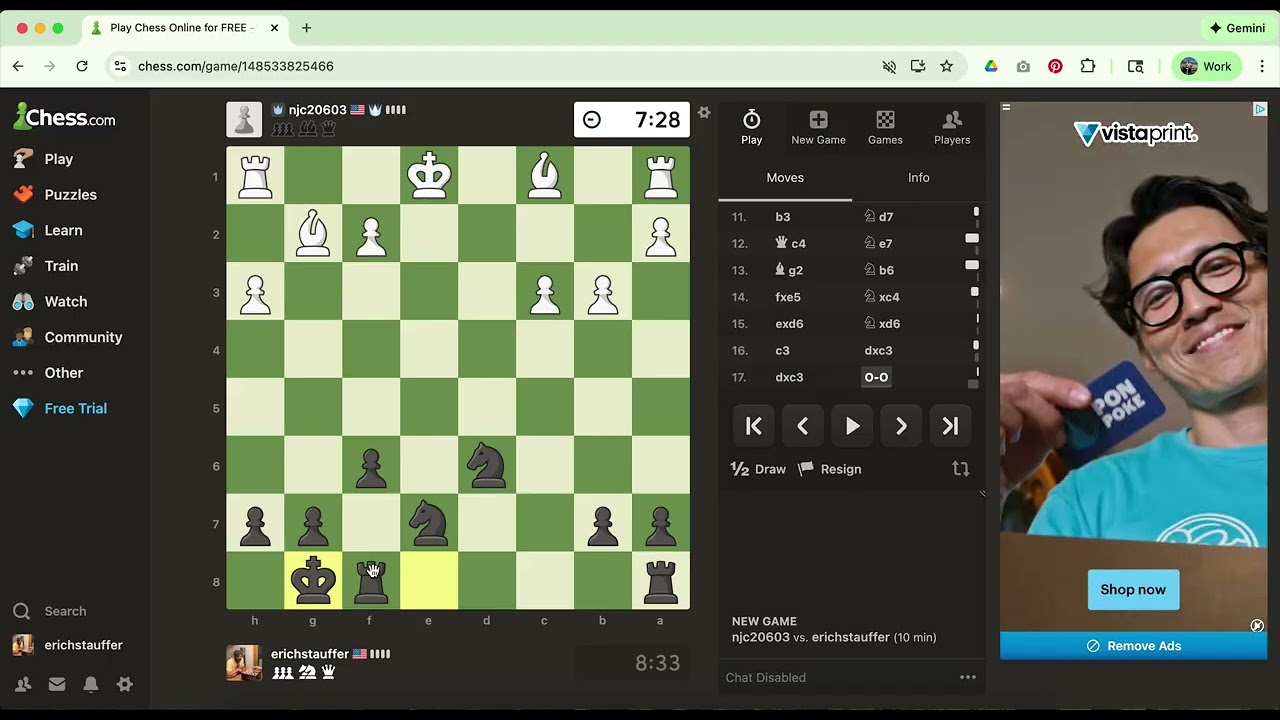Open the Games tab

click(x=885, y=127)
